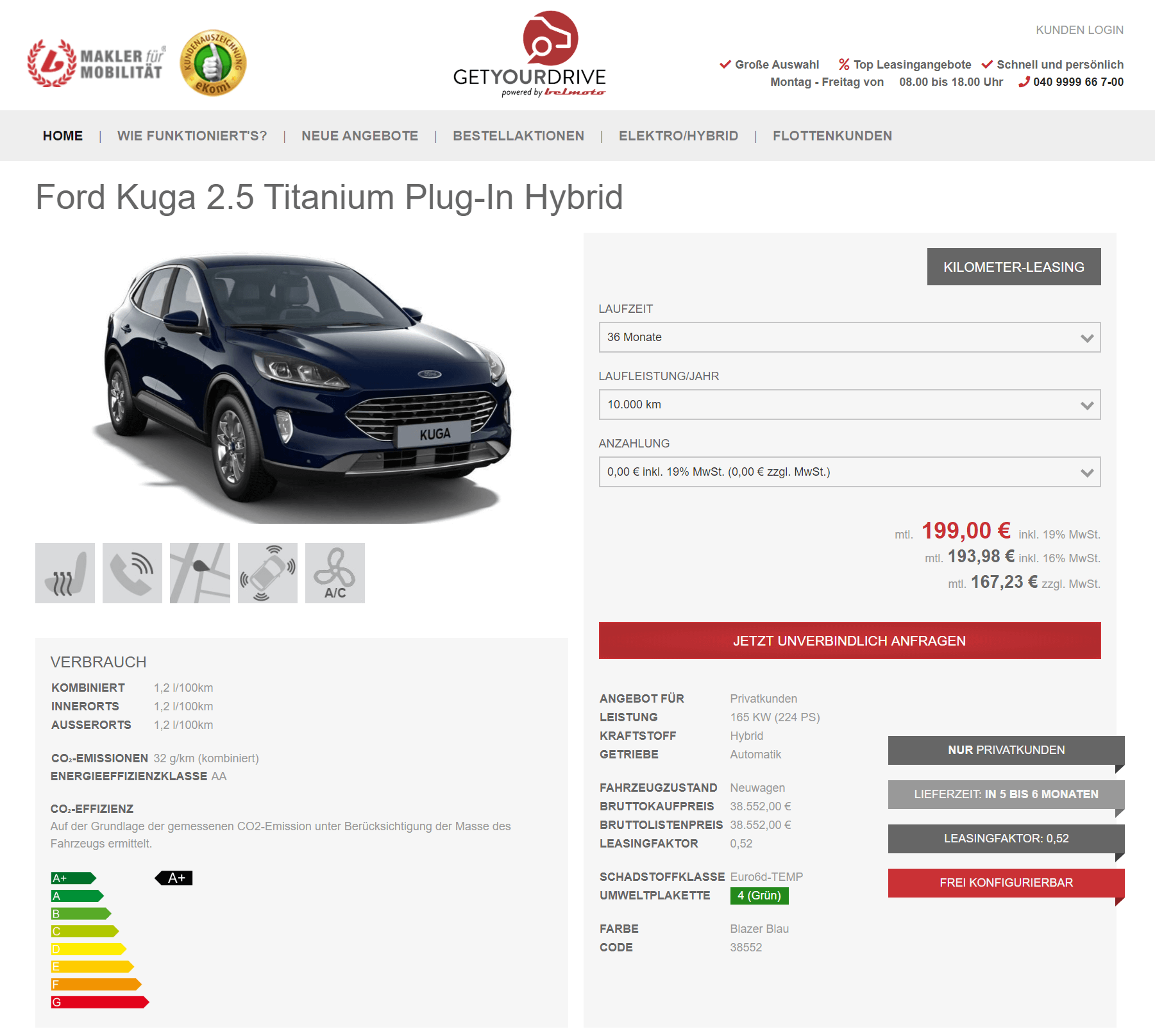Click the yellow D efficiency bar
The width and height of the screenshot is (1155, 1036).
point(89,949)
